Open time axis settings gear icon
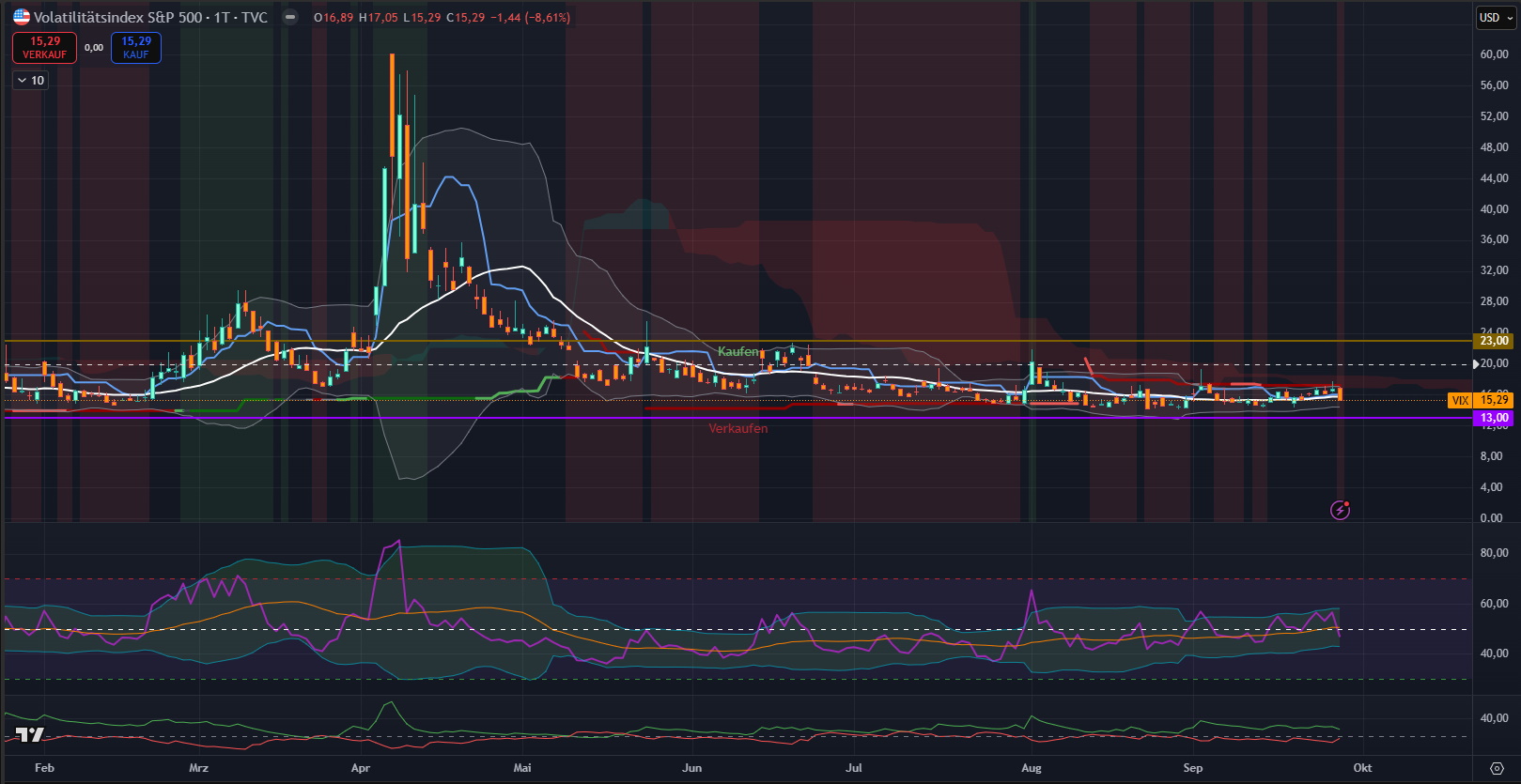The height and width of the screenshot is (784, 1521). [x=1497, y=768]
